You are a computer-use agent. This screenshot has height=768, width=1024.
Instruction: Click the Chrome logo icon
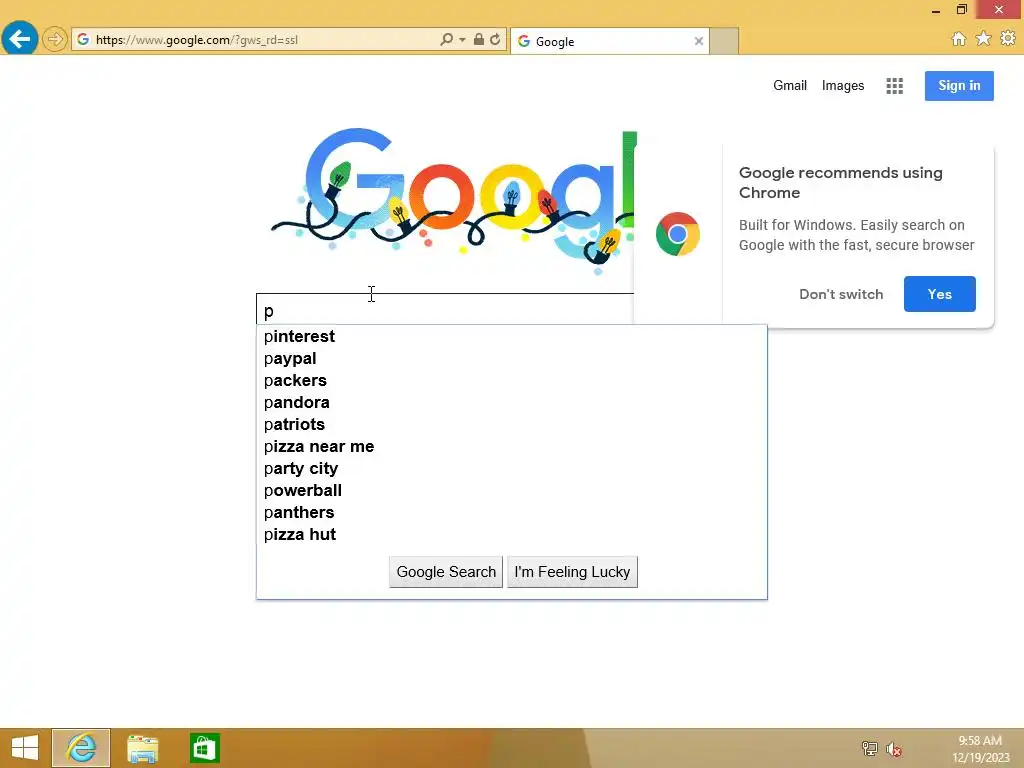pos(678,234)
